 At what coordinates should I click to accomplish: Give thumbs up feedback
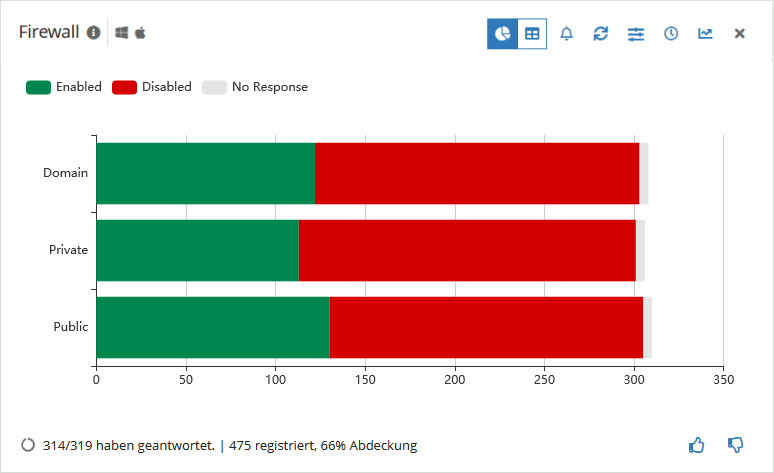pos(697,445)
